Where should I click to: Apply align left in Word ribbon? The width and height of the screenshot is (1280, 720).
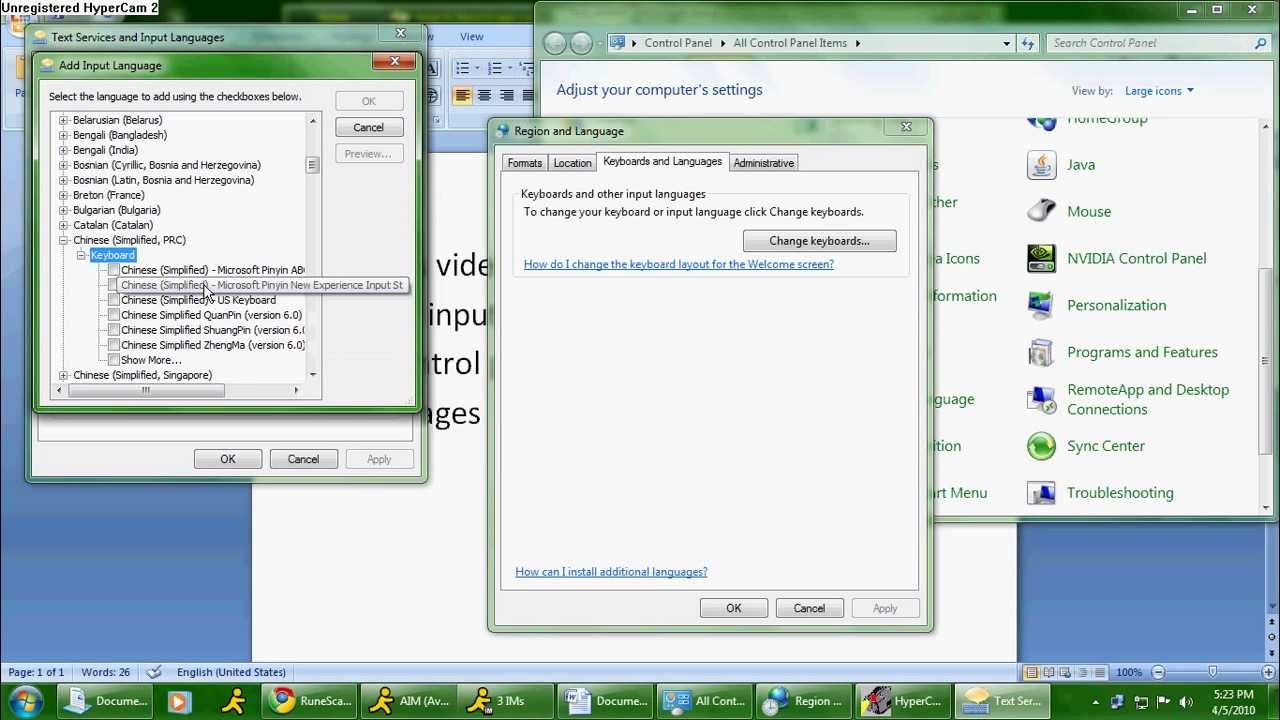point(462,96)
